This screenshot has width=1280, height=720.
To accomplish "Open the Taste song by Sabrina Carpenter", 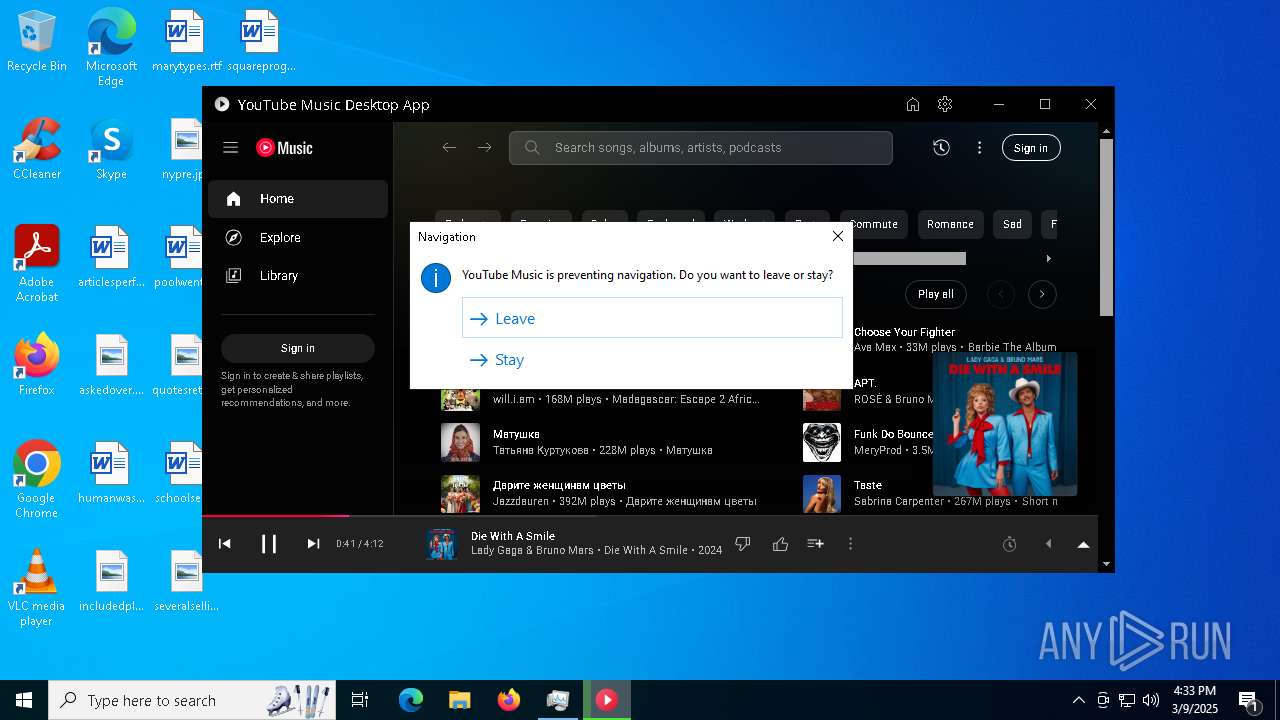I will (x=868, y=485).
